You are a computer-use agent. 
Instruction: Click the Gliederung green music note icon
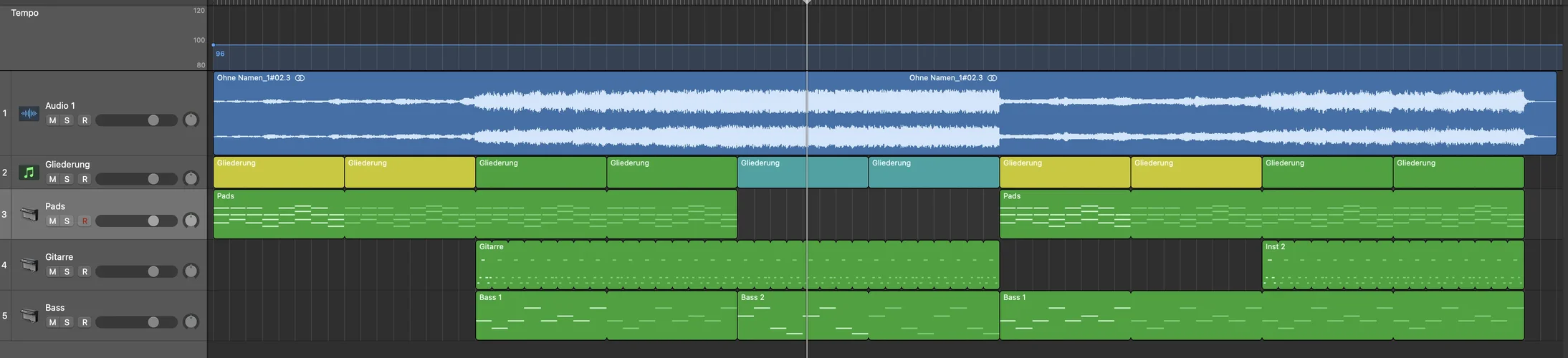point(29,172)
